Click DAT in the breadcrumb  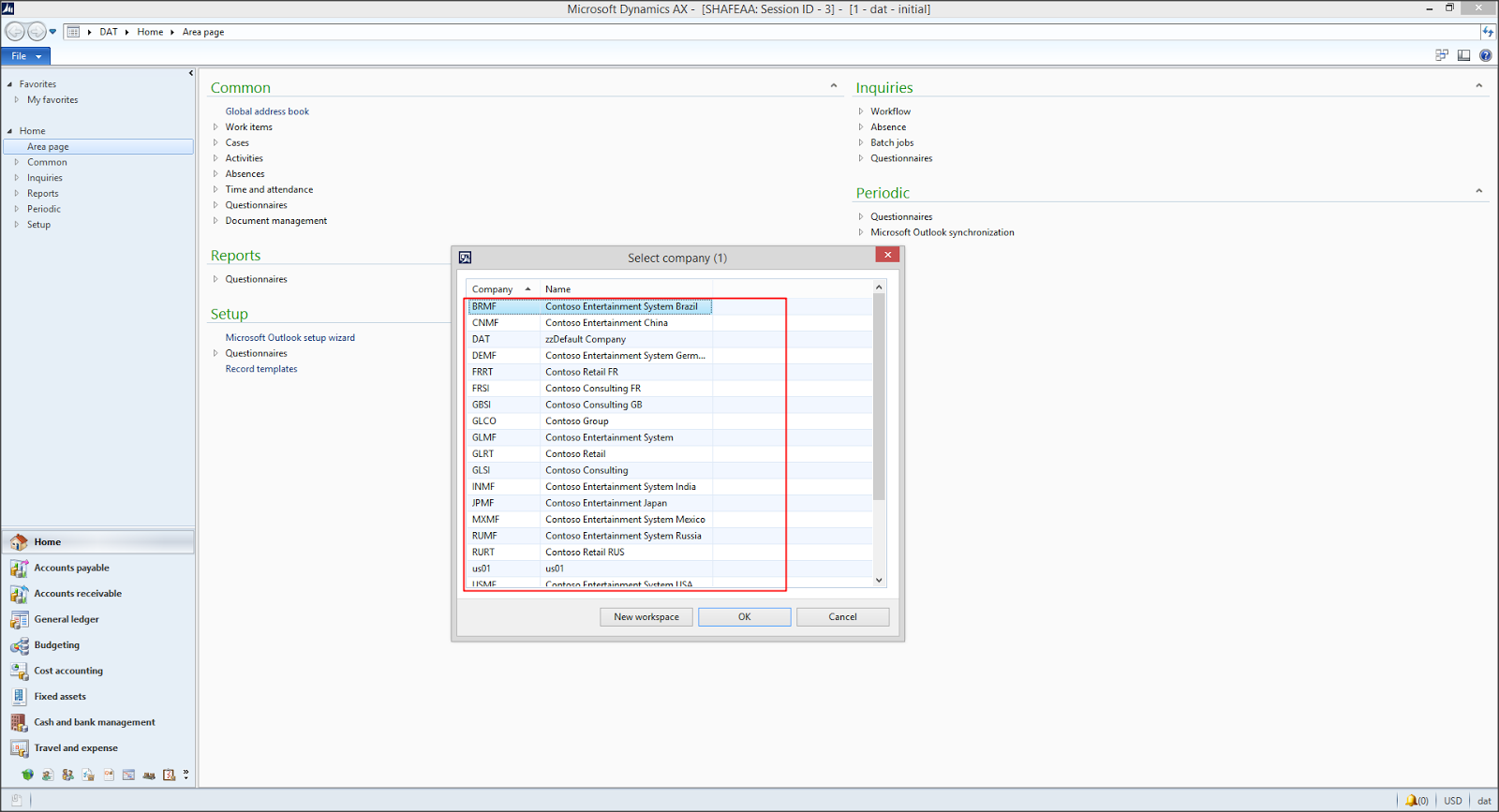click(x=109, y=32)
